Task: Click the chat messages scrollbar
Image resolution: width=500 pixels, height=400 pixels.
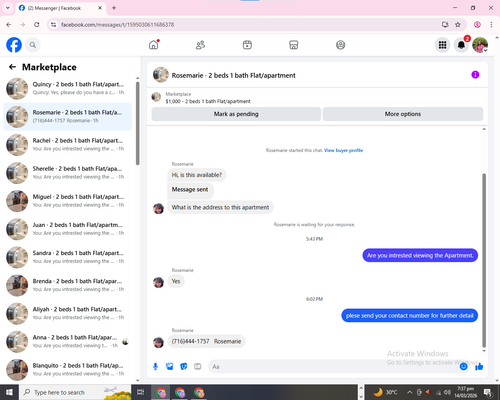Action: [x=484, y=261]
